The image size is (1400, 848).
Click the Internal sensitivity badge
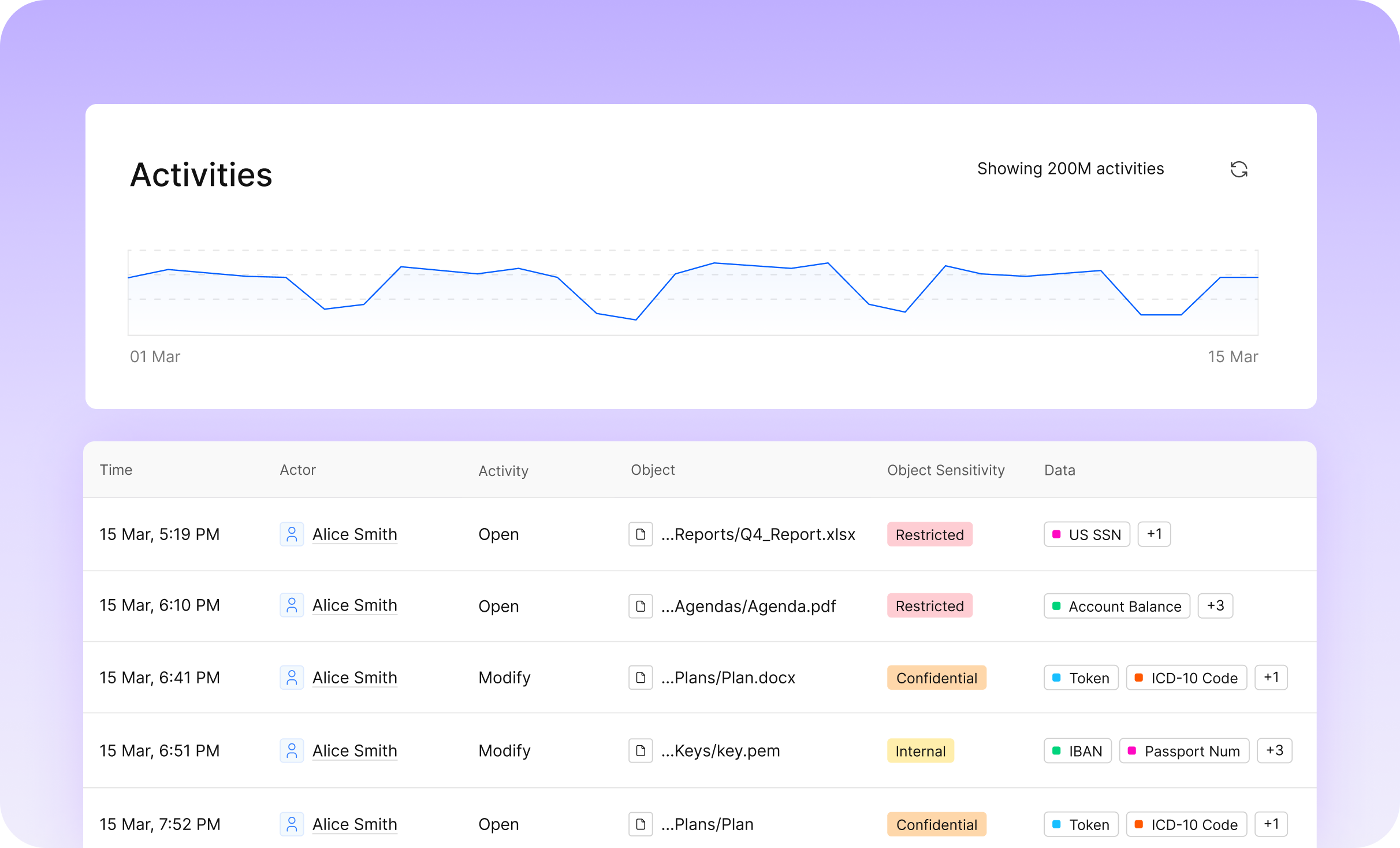point(920,751)
